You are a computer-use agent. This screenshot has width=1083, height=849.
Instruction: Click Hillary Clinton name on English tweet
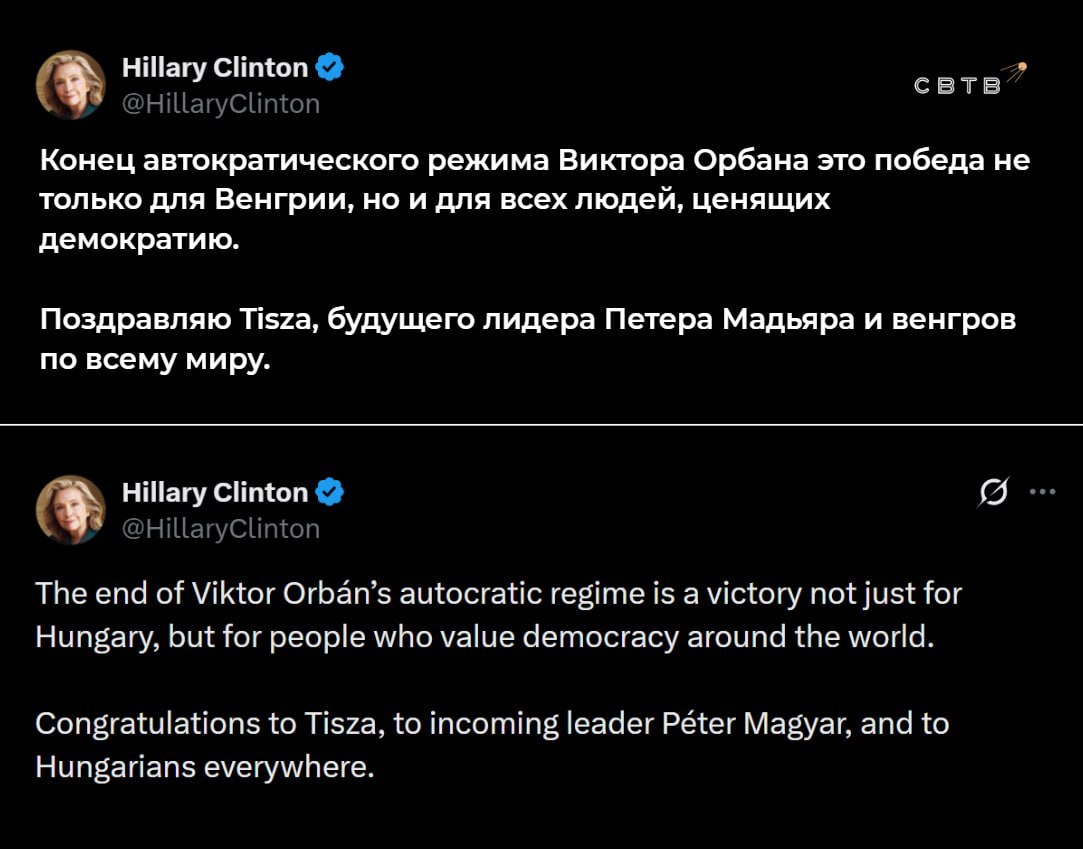tap(214, 492)
